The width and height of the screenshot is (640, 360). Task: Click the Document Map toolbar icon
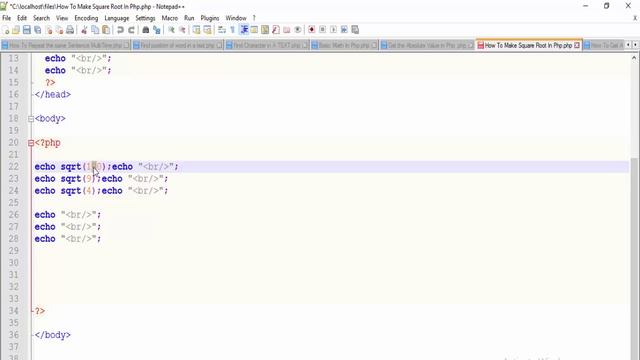click(265, 30)
